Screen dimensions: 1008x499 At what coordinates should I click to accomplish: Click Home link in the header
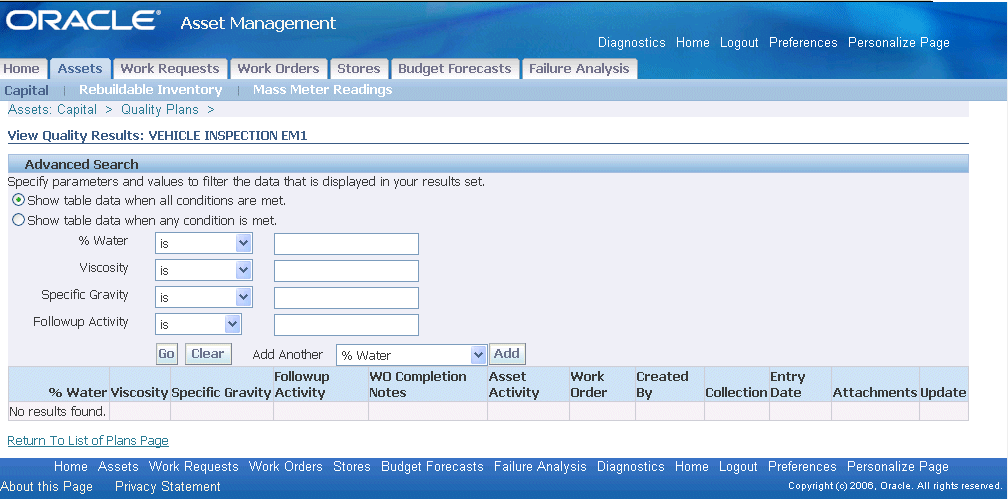click(x=693, y=42)
